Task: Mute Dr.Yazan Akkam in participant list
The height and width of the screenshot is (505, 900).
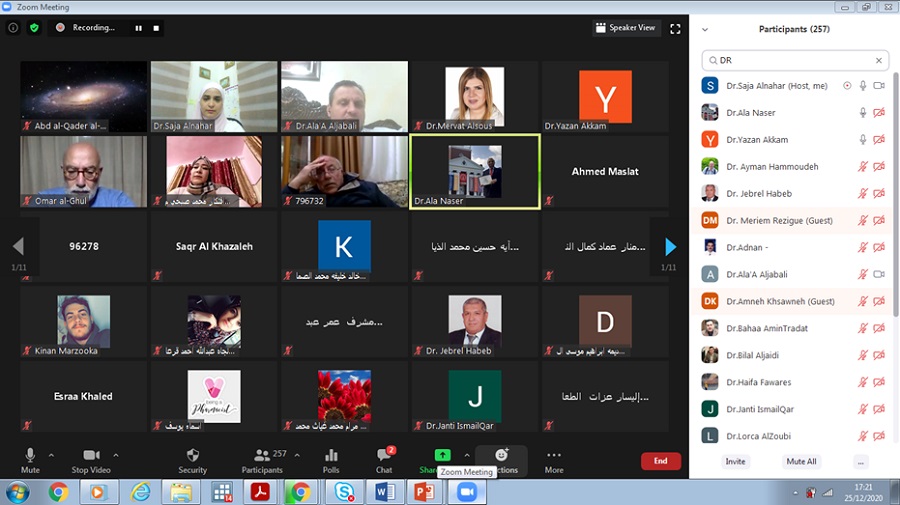Action: click(862, 139)
